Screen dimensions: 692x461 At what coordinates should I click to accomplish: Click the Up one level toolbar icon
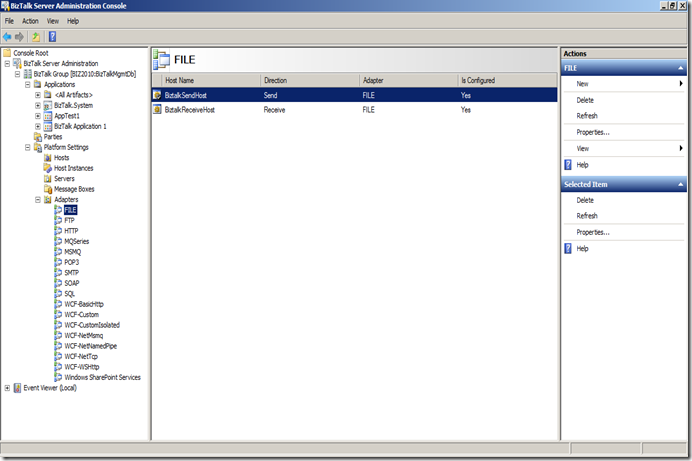(x=36, y=37)
